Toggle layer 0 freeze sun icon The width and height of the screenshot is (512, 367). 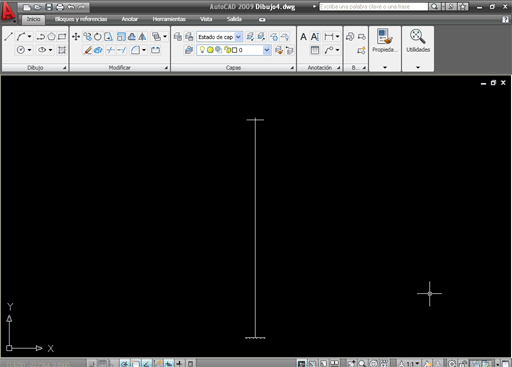210,50
